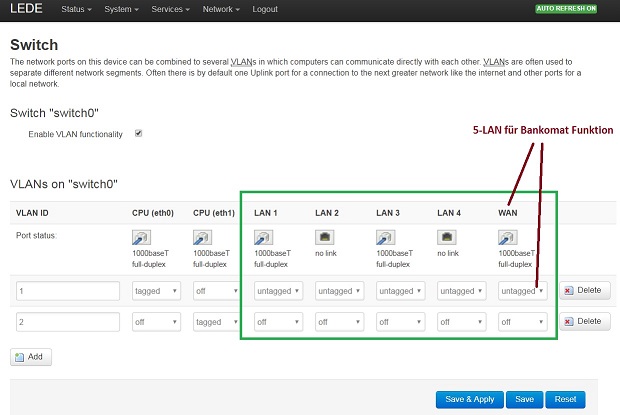The image size is (620, 415).
Task: Click the LAN 1 column header
Action: click(x=266, y=213)
